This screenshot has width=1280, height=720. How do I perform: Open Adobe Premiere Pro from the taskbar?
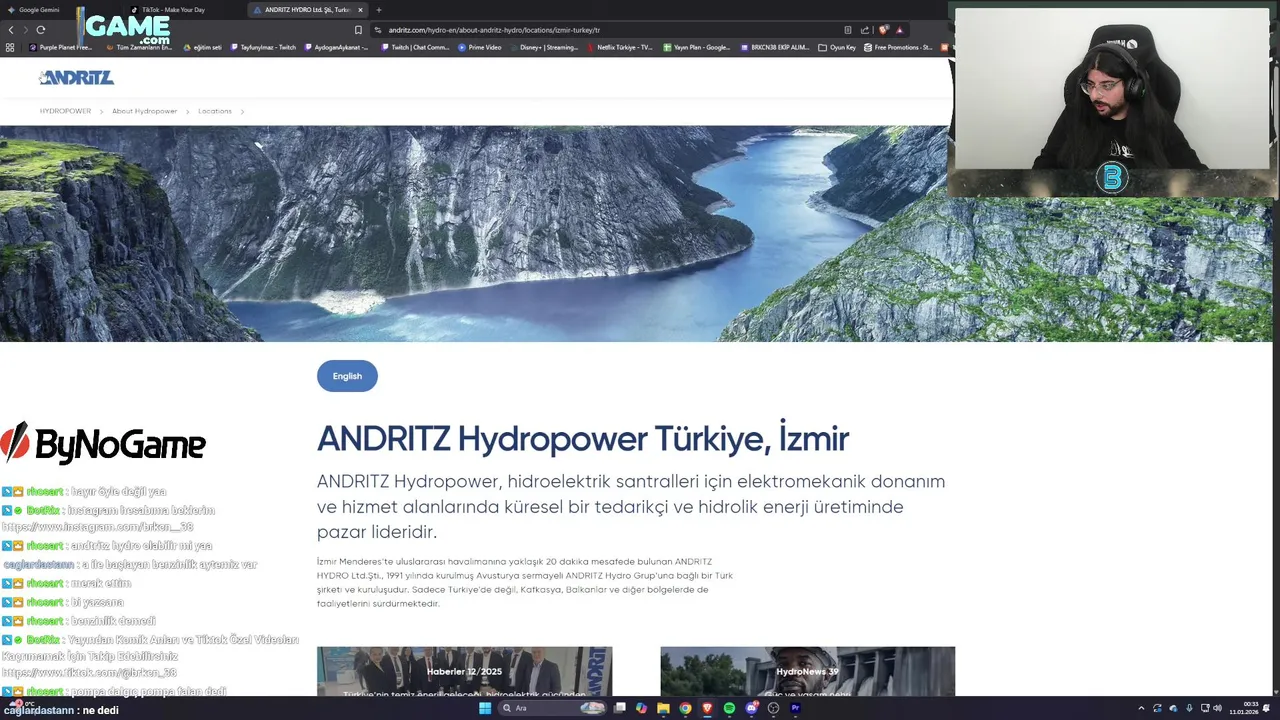coord(795,708)
